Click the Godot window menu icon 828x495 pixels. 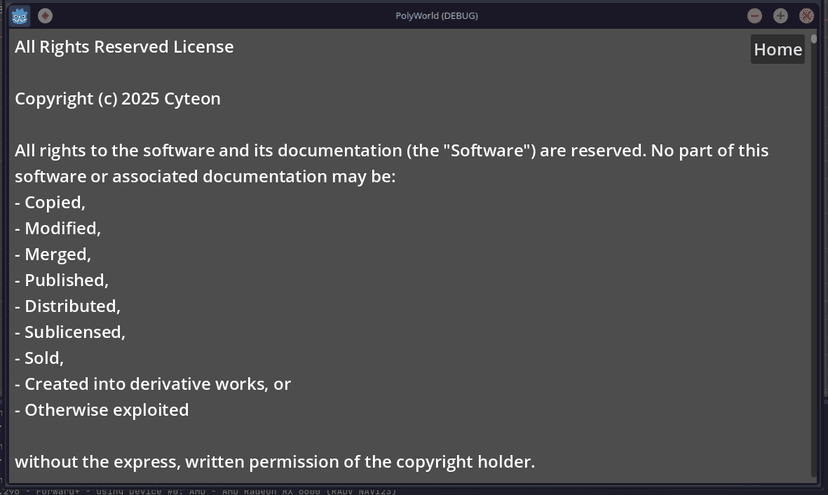(20, 15)
